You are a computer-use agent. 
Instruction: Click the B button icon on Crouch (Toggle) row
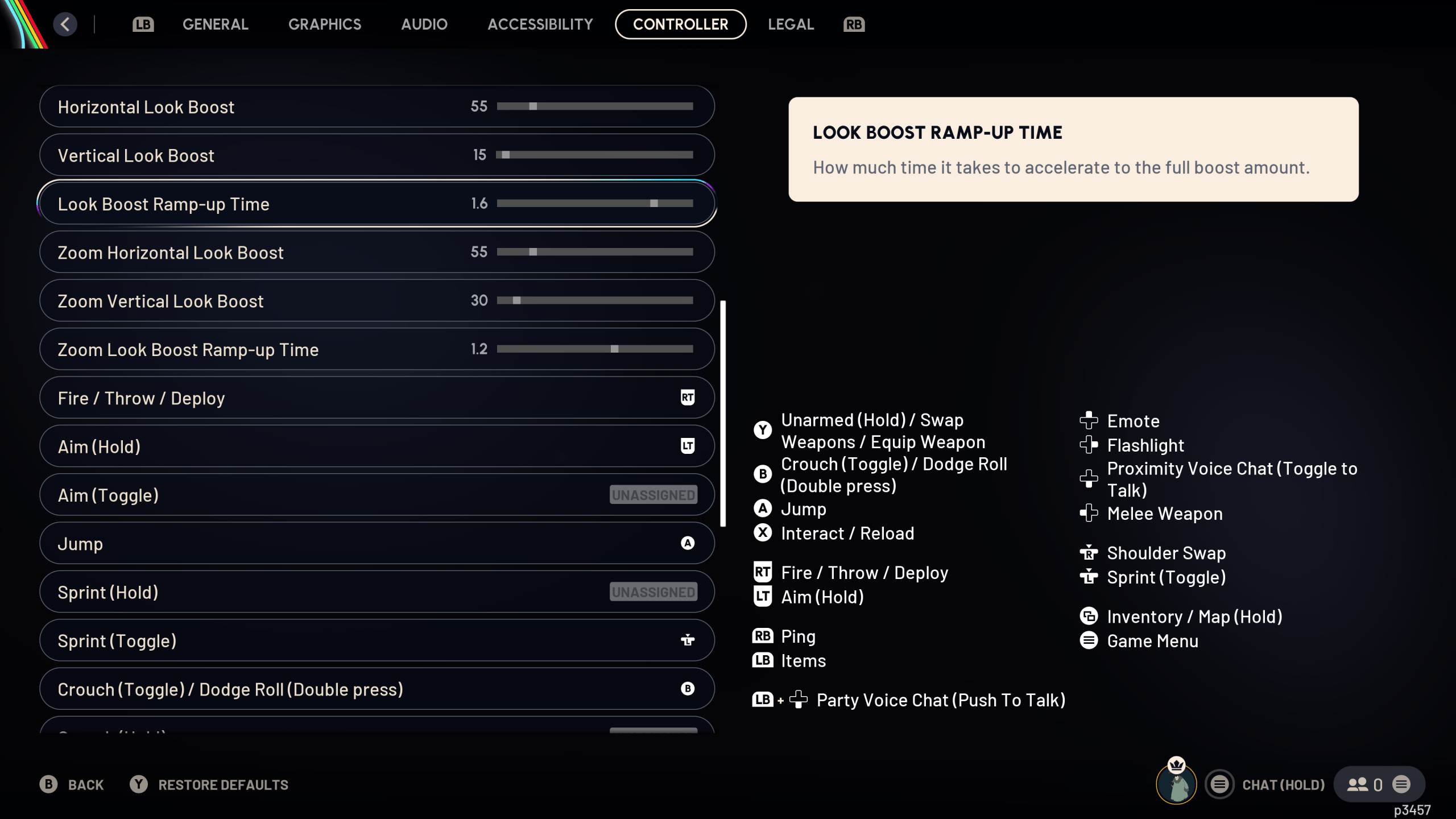pos(687,689)
